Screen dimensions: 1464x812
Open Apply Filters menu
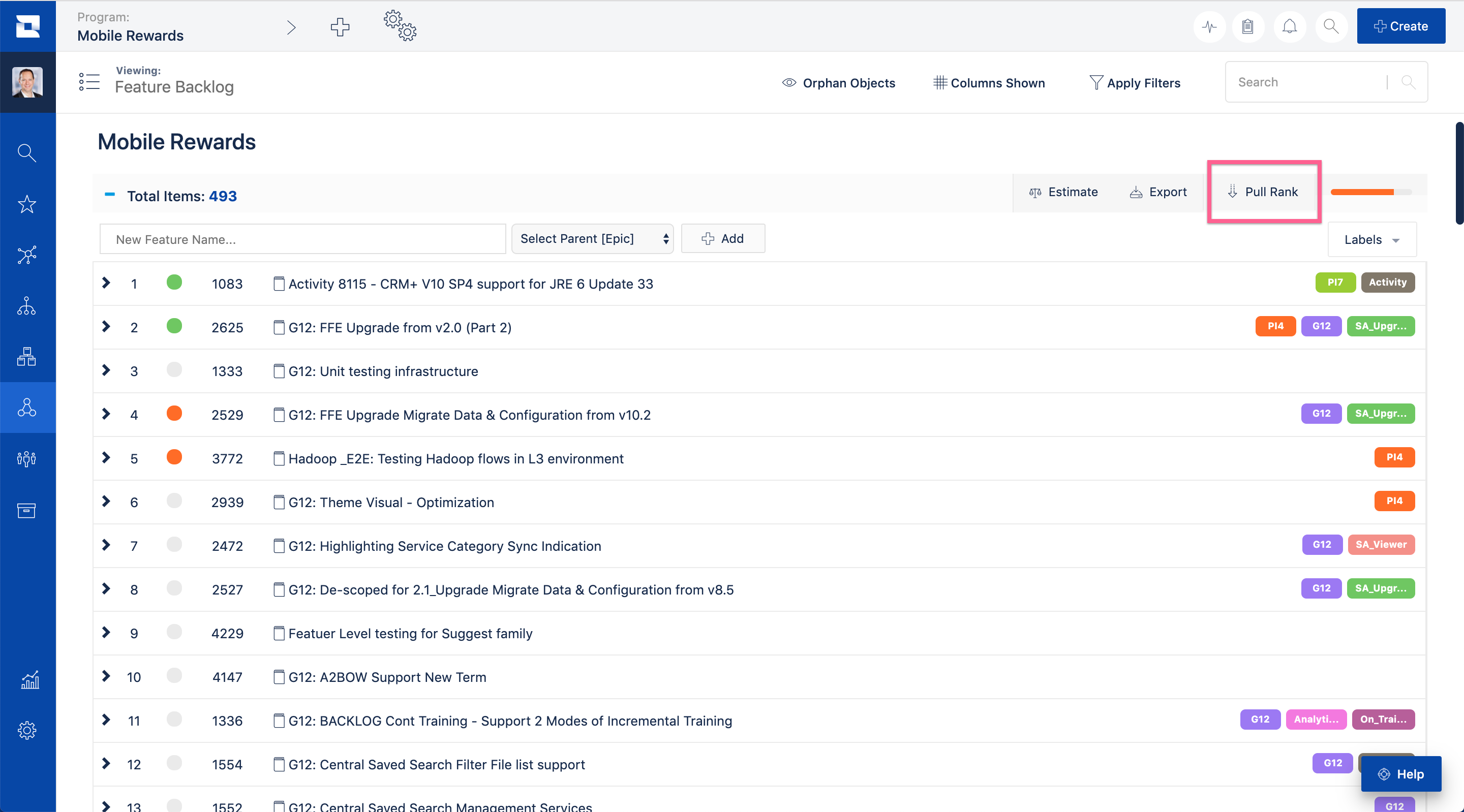pos(1135,83)
